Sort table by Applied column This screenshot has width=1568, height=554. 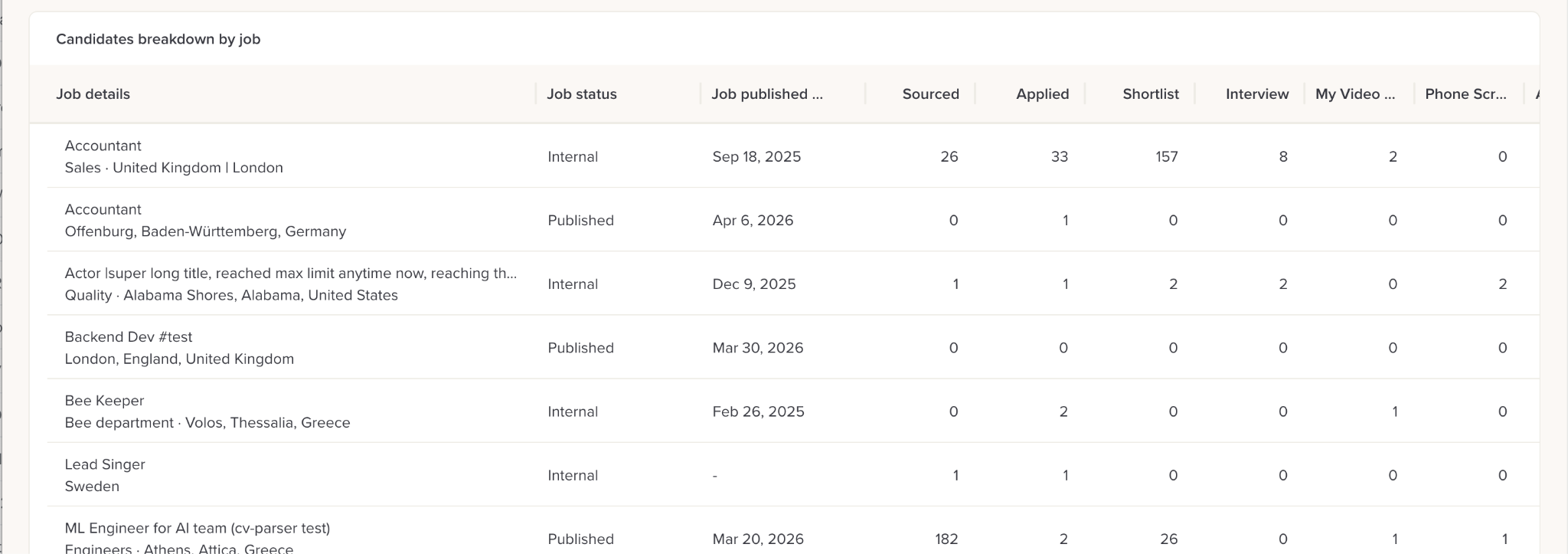1041,94
